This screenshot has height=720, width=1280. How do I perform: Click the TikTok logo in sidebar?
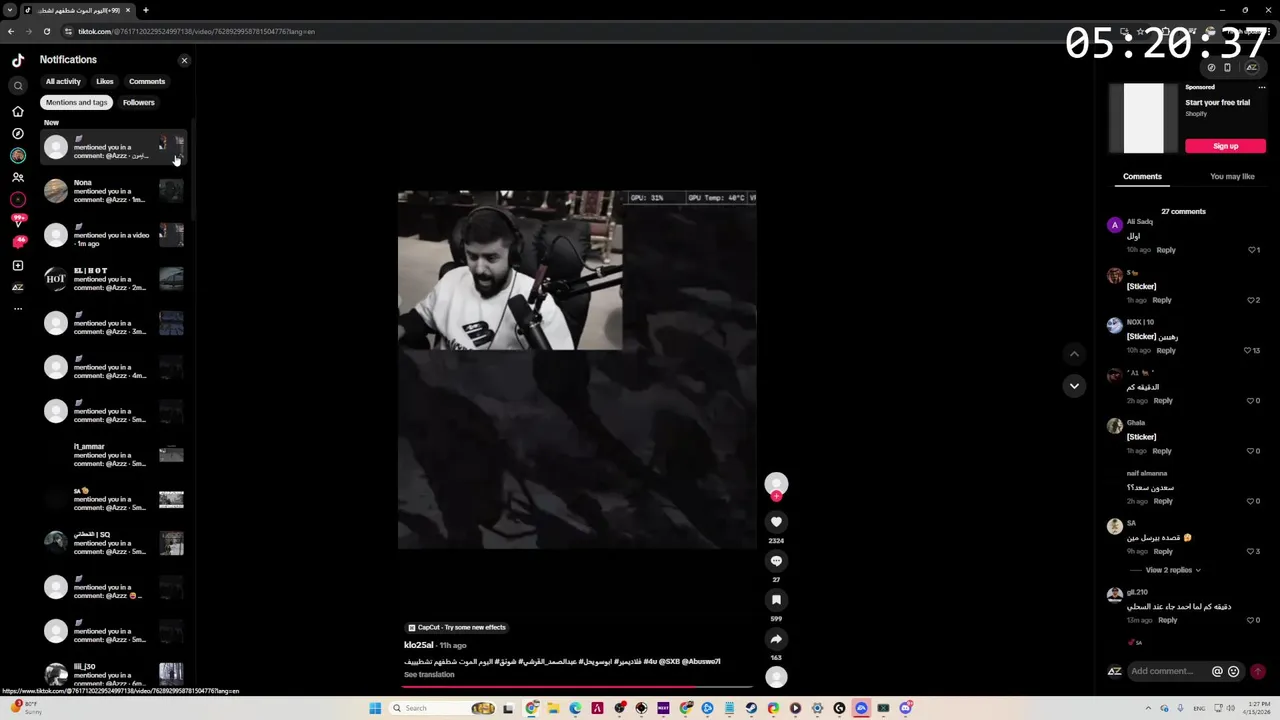pos(18,60)
